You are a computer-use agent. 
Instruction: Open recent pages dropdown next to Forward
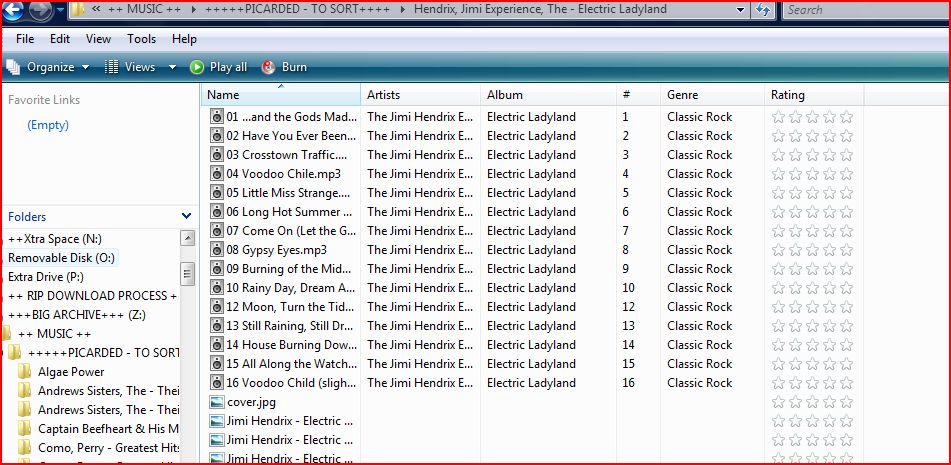[60, 10]
